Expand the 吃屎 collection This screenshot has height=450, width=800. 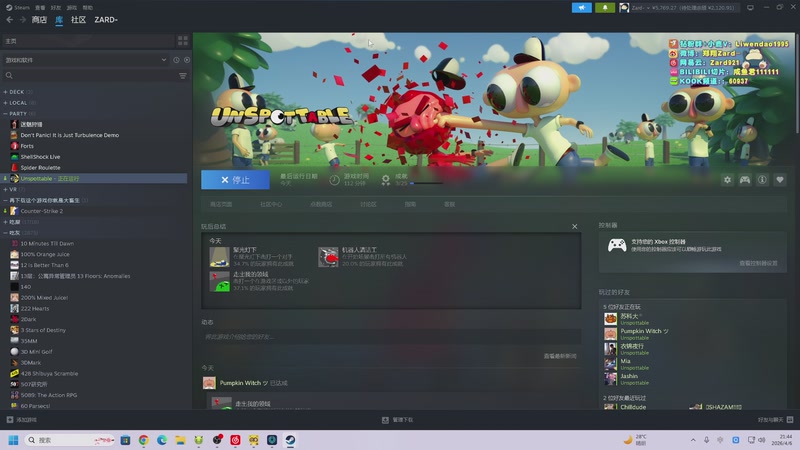pos(20,222)
